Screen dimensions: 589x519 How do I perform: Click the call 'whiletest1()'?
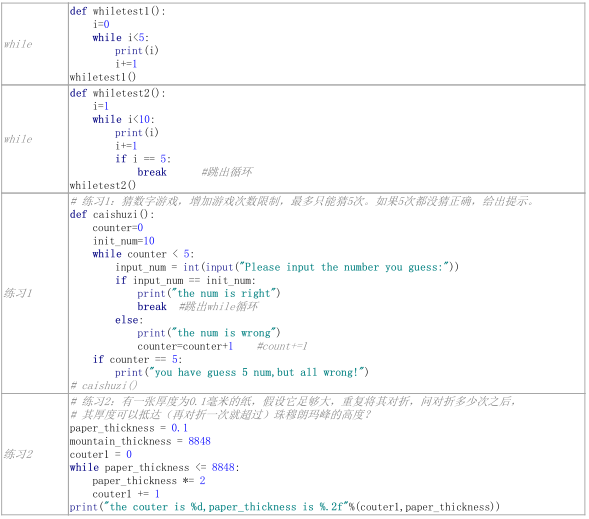103,77
